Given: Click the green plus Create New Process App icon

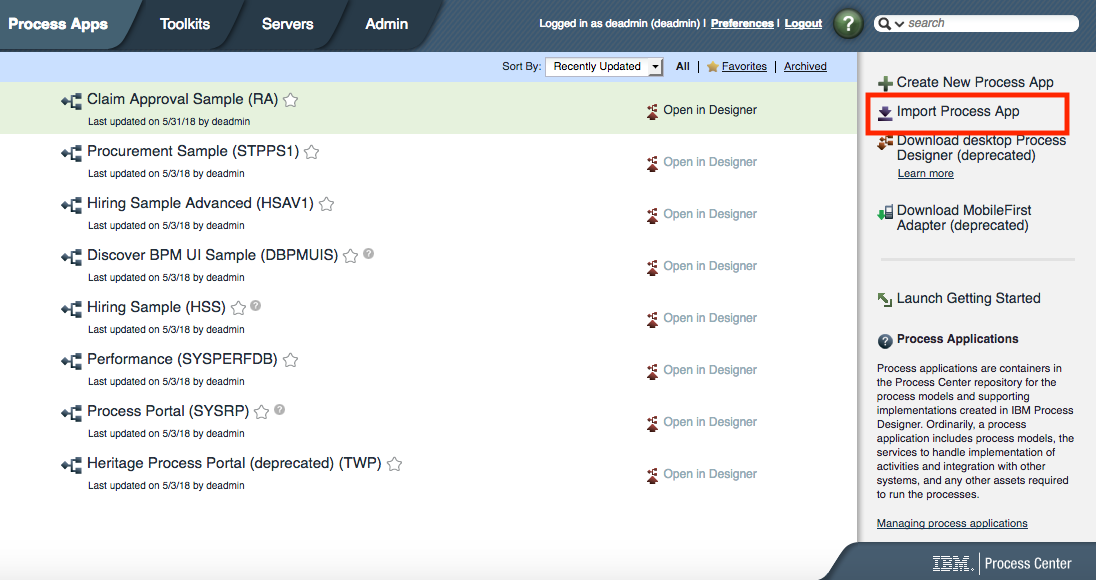Looking at the screenshot, I should point(885,83).
